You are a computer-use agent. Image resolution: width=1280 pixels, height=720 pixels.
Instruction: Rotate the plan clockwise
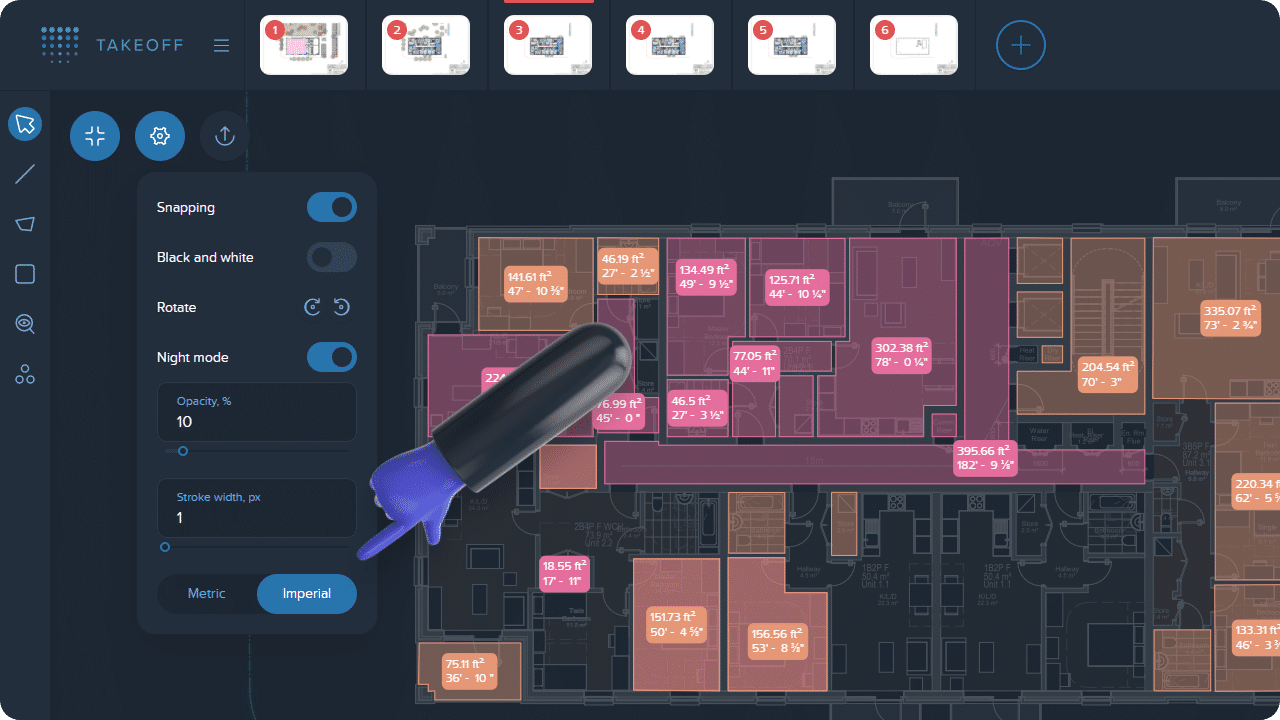coord(313,307)
